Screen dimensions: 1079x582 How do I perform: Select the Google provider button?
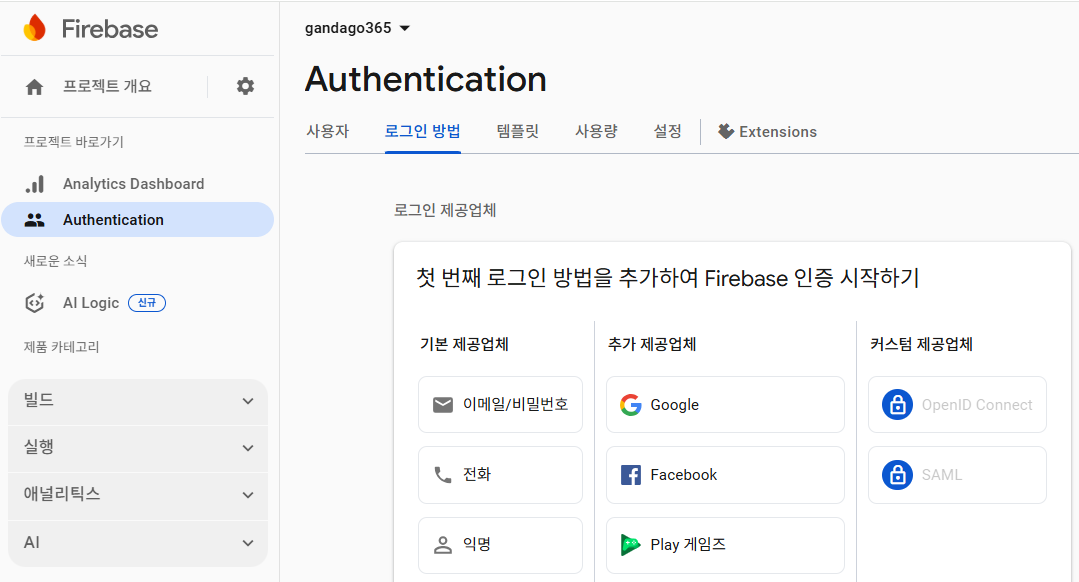(x=725, y=405)
